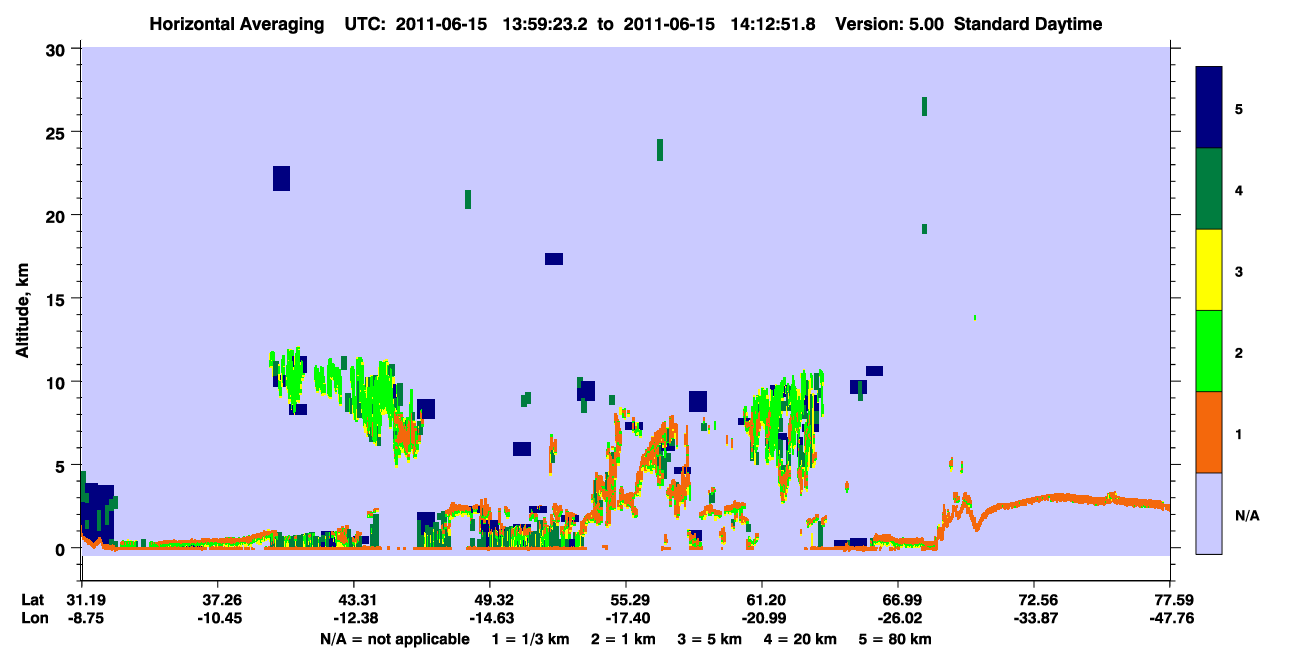Click the 'Lat' row label
The image size is (1300, 667).
[x=33, y=600]
